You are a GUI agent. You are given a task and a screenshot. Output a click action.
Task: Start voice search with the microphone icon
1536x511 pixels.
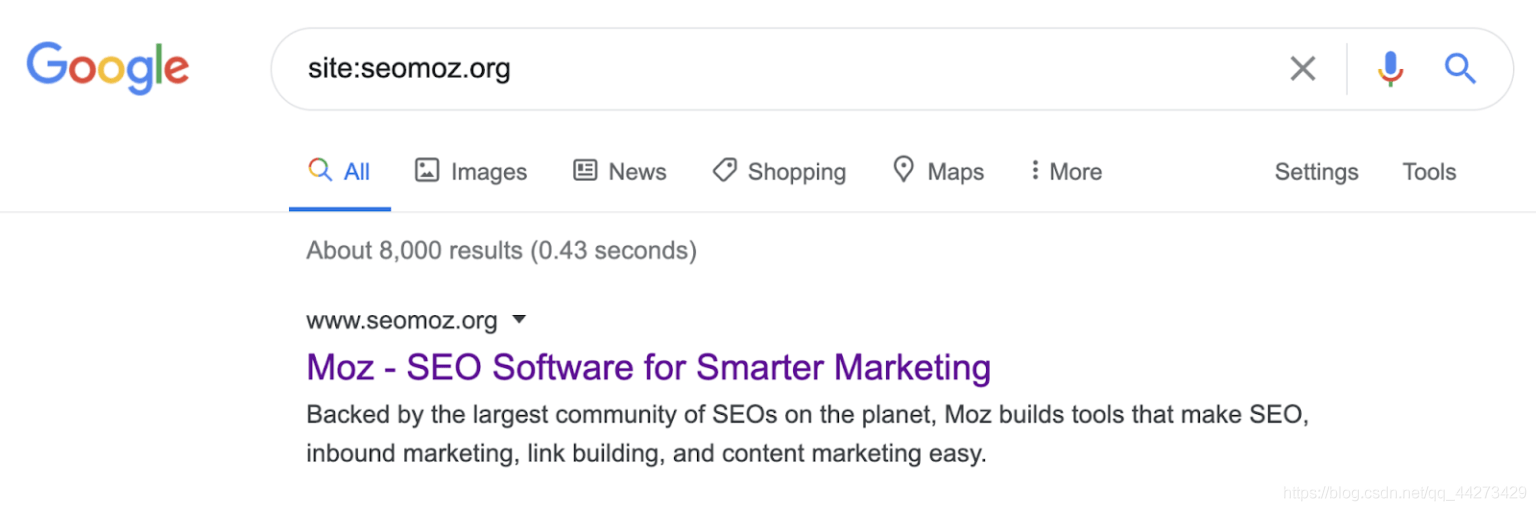coord(1390,69)
